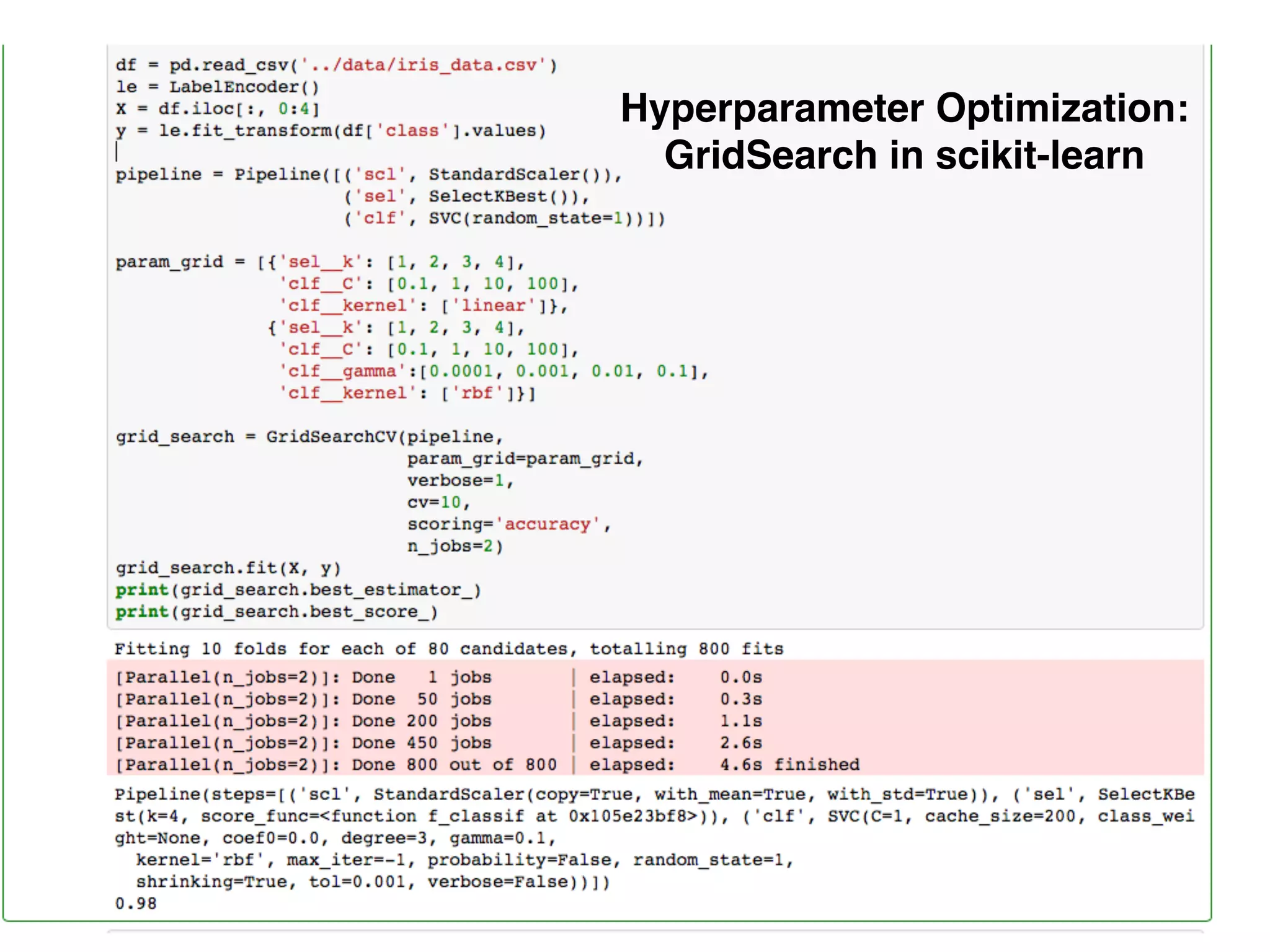The width and height of the screenshot is (1270, 952).
Task: Click the code line ('clf', SVC(random_state=1))])
Action: [505, 218]
